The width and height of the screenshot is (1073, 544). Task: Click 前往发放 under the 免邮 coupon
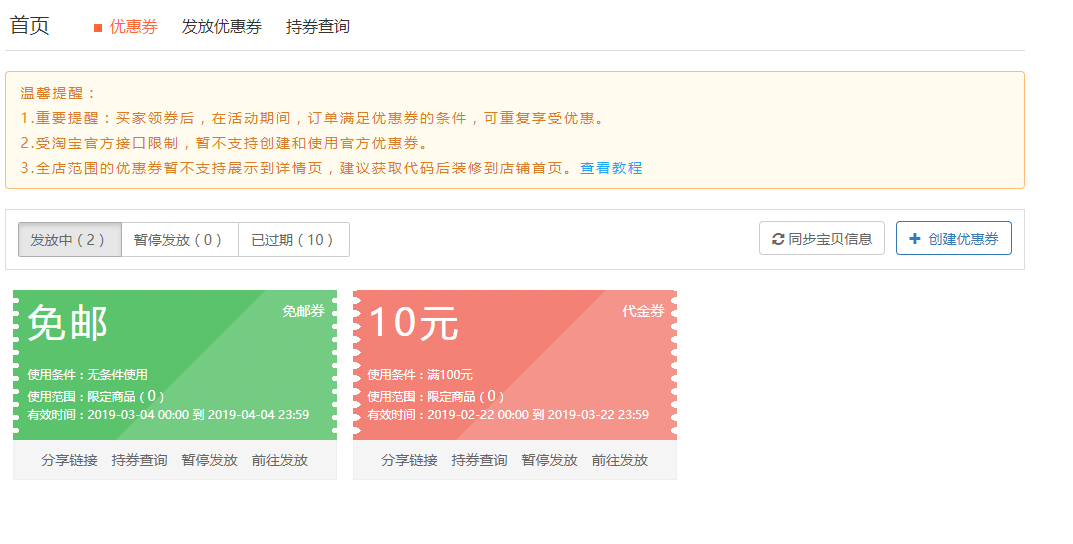pyautogui.click(x=280, y=460)
